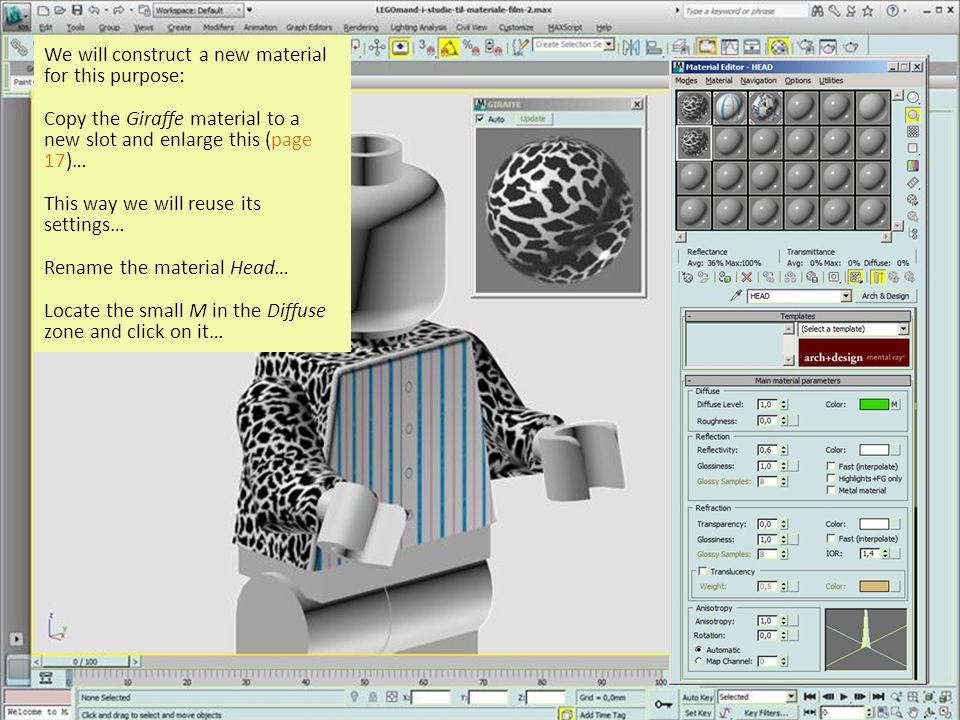Viewport: 960px width, 720px height.
Task: Click the Video Color Check icon
Action: coord(913,165)
